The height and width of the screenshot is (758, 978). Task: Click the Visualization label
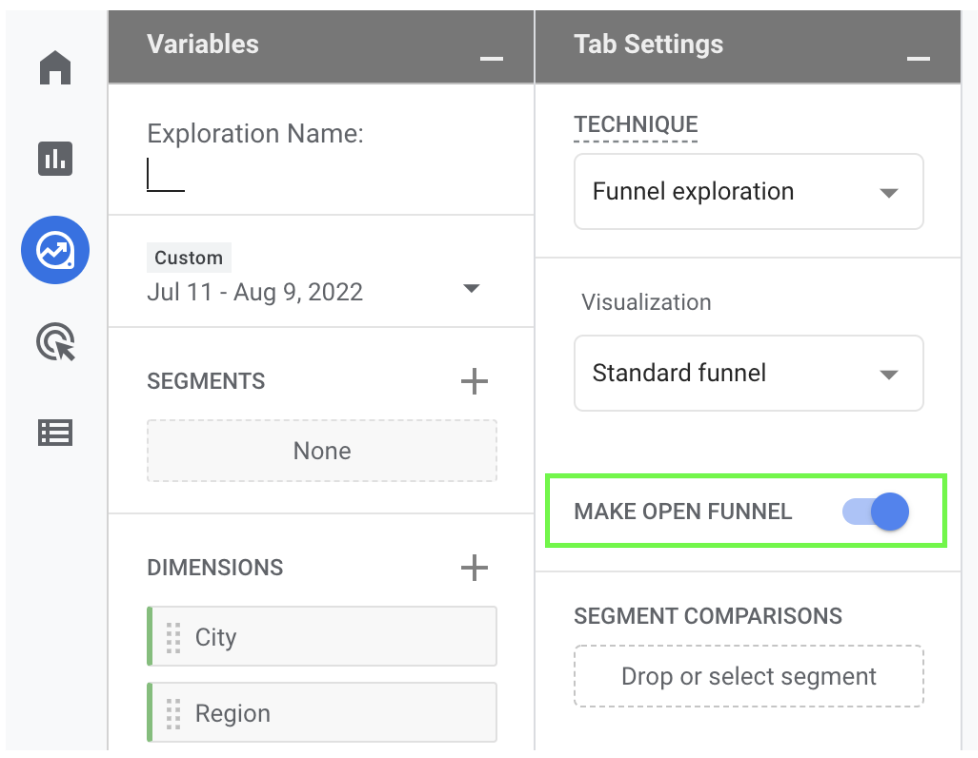[646, 302]
